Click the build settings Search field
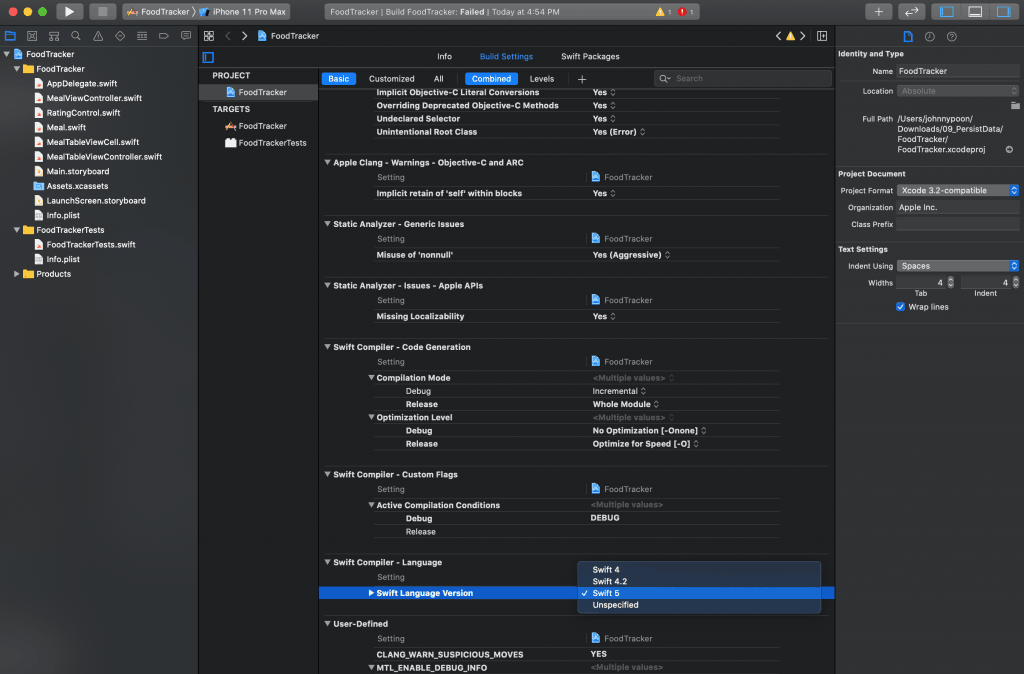Screen dimensions: 1024x674 coord(743,79)
